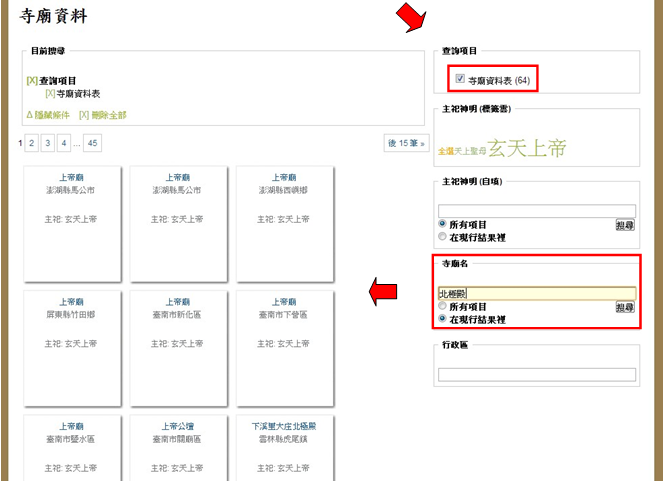Click the 行政區 text input field

click(536, 375)
